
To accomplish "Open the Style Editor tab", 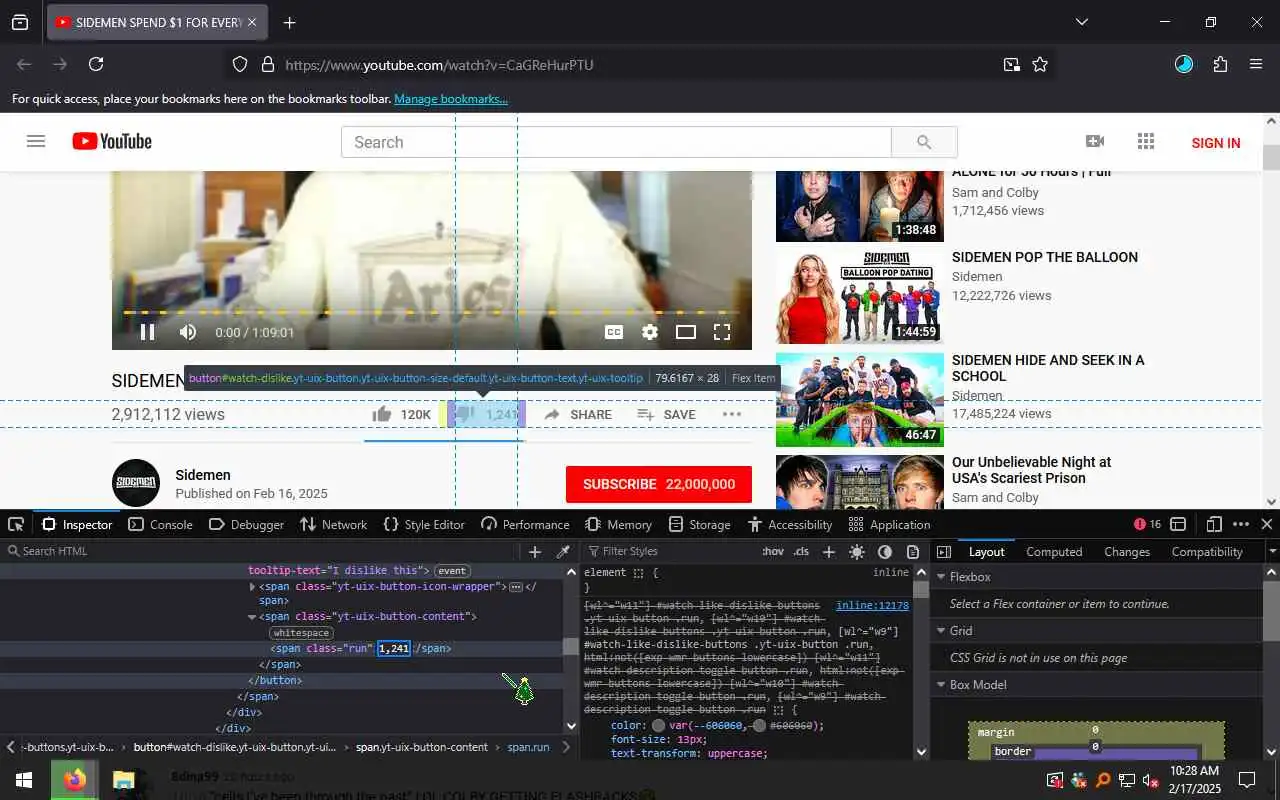I will pyautogui.click(x=424, y=524).
